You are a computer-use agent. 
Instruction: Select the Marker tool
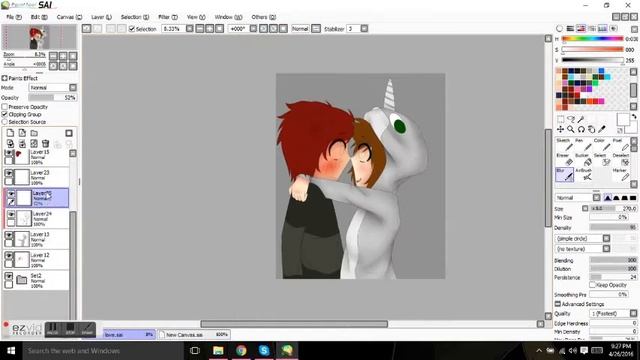[620, 174]
